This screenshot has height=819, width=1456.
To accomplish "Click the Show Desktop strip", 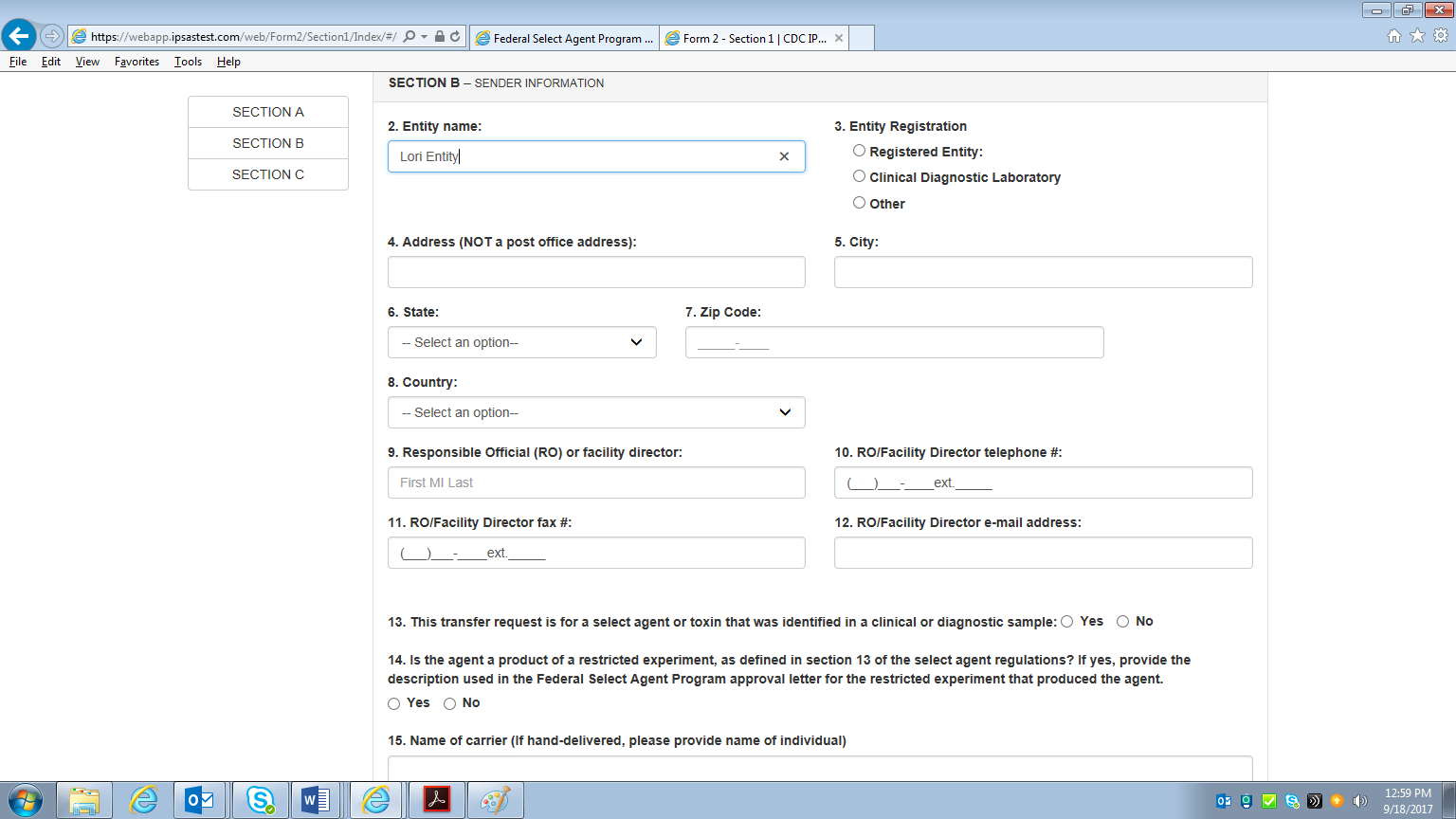I will click(1448, 801).
